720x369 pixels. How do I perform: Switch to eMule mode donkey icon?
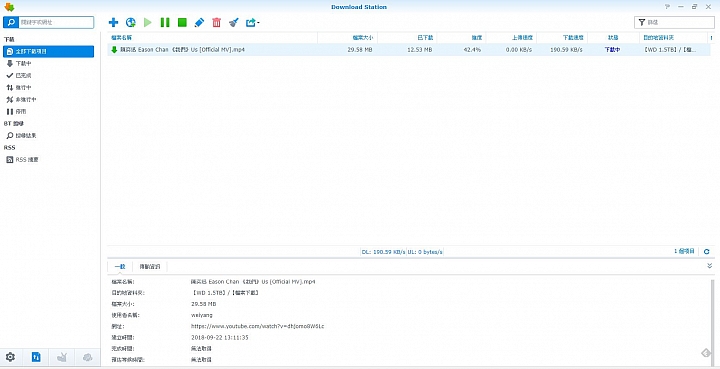[x=62, y=357]
